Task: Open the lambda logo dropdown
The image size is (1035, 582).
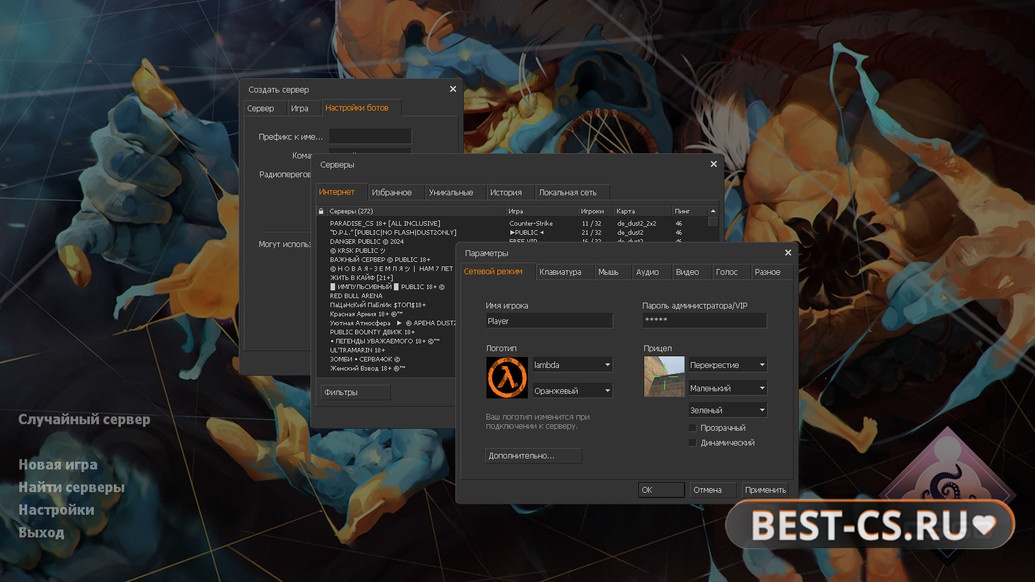Action: pos(572,365)
